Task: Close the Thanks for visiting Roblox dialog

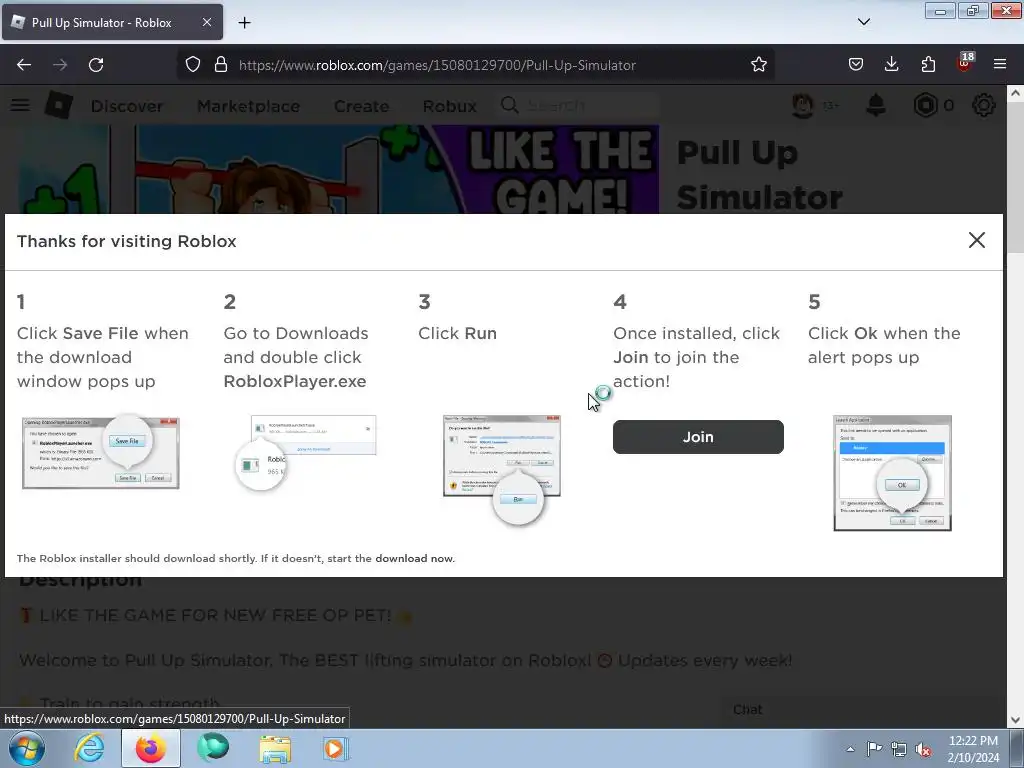Action: click(x=976, y=240)
